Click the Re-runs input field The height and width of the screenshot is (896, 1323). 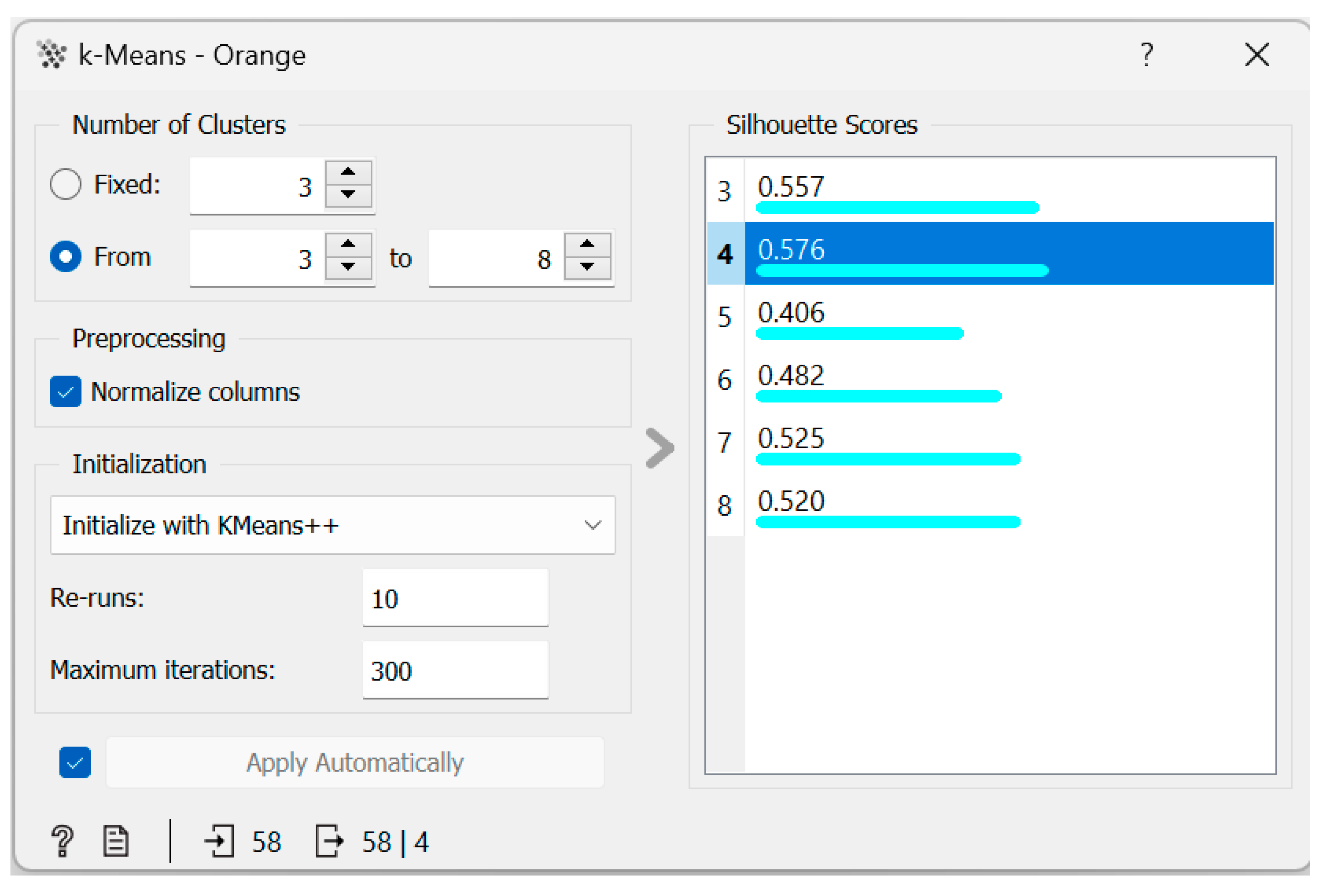tap(455, 598)
